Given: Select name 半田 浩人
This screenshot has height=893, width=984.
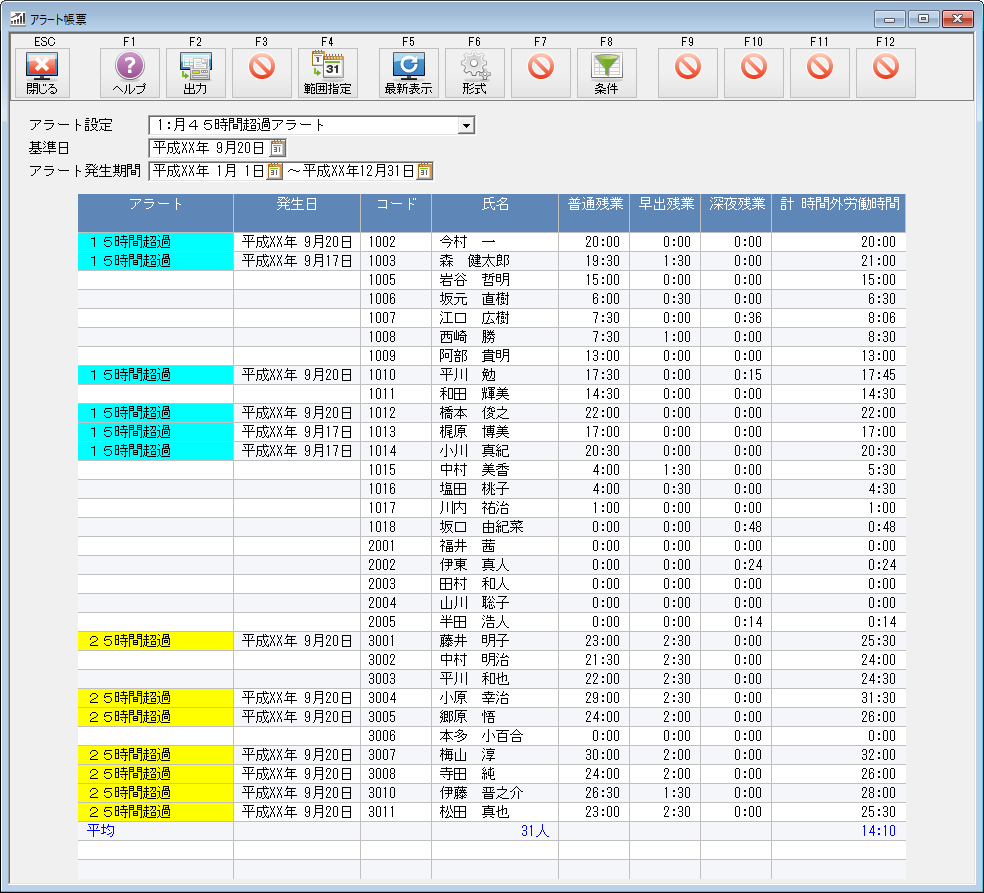Looking at the screenshot, I should pos(495,622).
